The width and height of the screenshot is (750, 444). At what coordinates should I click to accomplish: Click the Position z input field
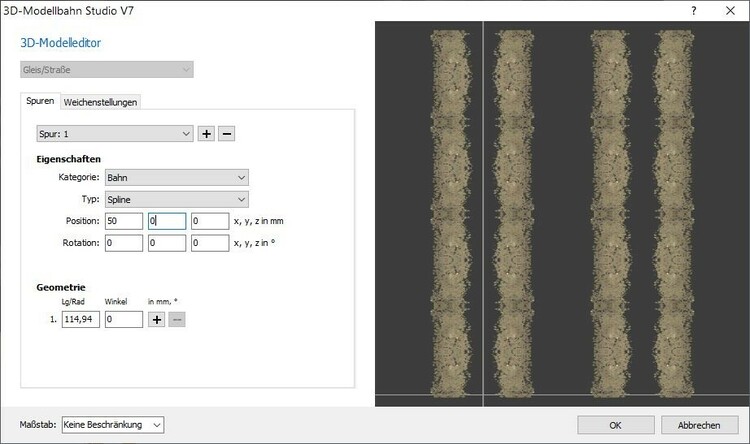pyautogui.click(x=210, y=221)
